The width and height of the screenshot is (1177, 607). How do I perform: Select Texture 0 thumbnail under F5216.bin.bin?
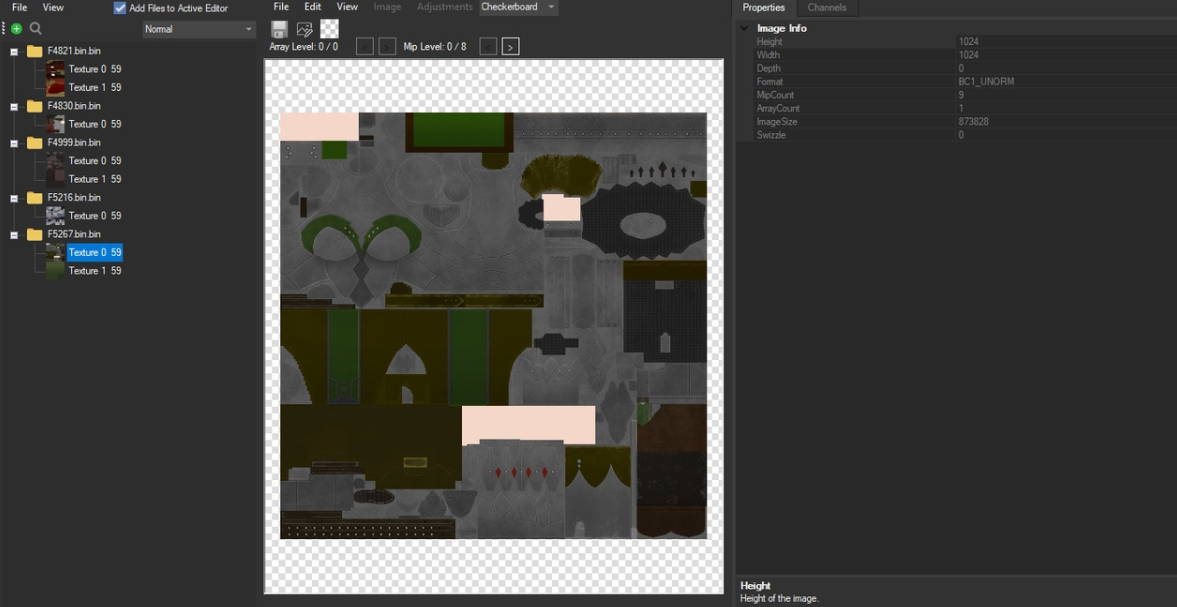(56, 215)
